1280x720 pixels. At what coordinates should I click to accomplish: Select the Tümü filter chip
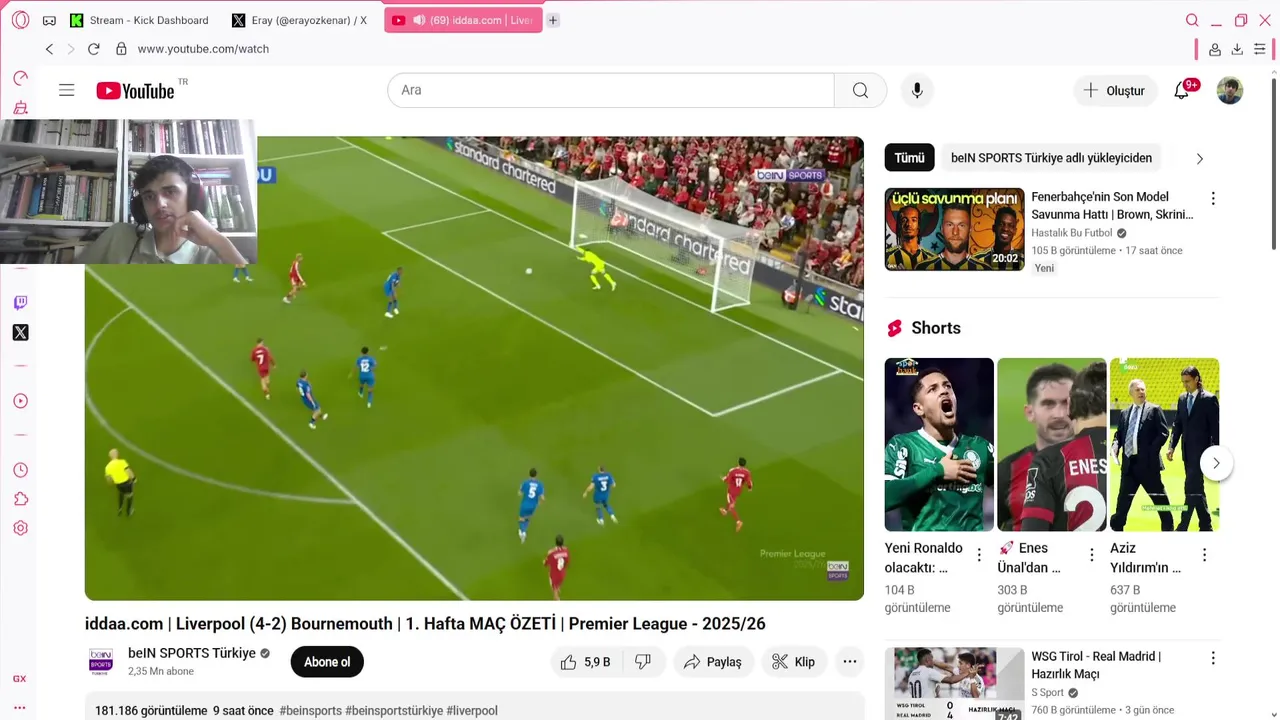pos(909,158)
